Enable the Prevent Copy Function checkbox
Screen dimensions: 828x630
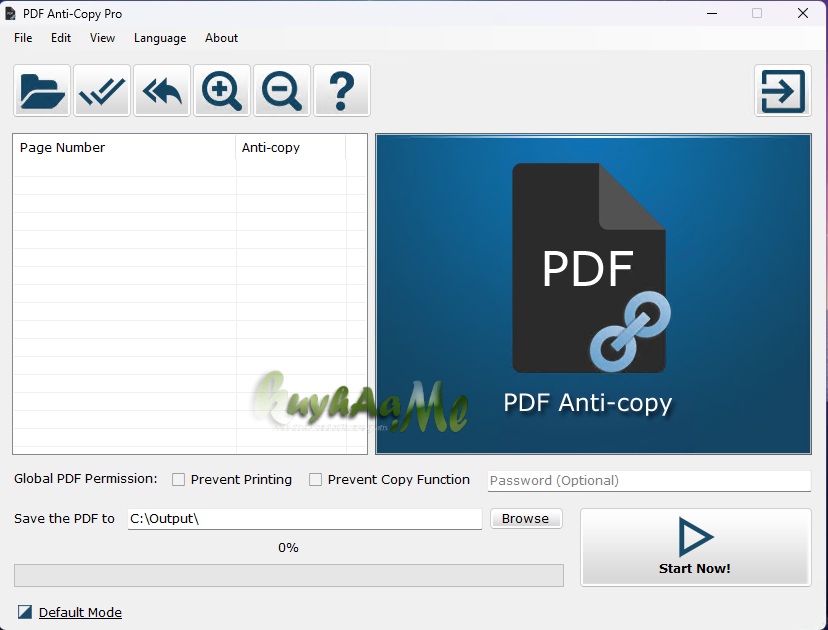point(315,479)
